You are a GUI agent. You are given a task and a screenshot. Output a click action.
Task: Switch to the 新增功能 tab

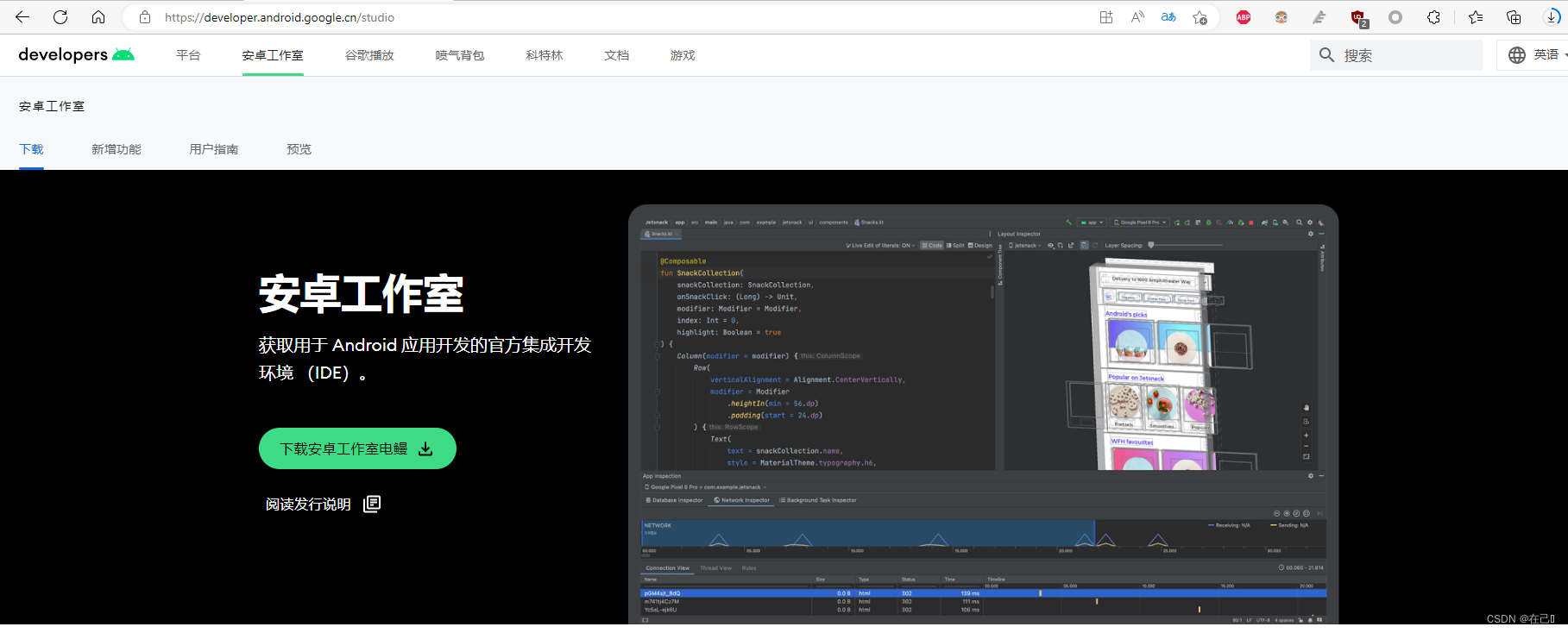tap(116, 149)
